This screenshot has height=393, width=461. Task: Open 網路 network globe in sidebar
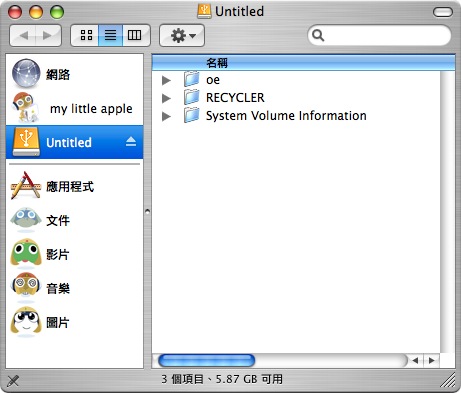(26, 73)
